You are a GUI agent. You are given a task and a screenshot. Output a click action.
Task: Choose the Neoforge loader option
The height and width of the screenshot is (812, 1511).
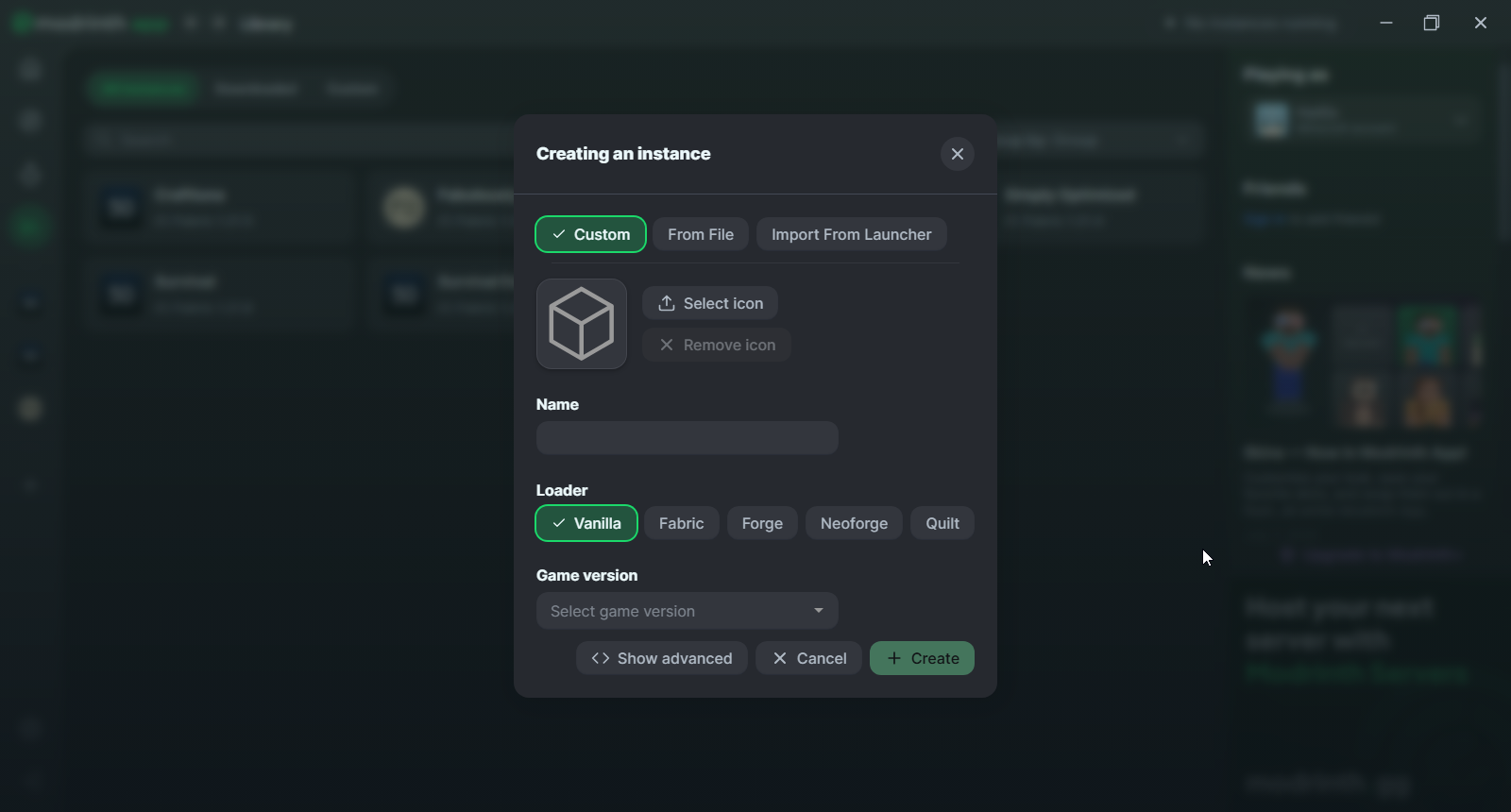[854, 523]
